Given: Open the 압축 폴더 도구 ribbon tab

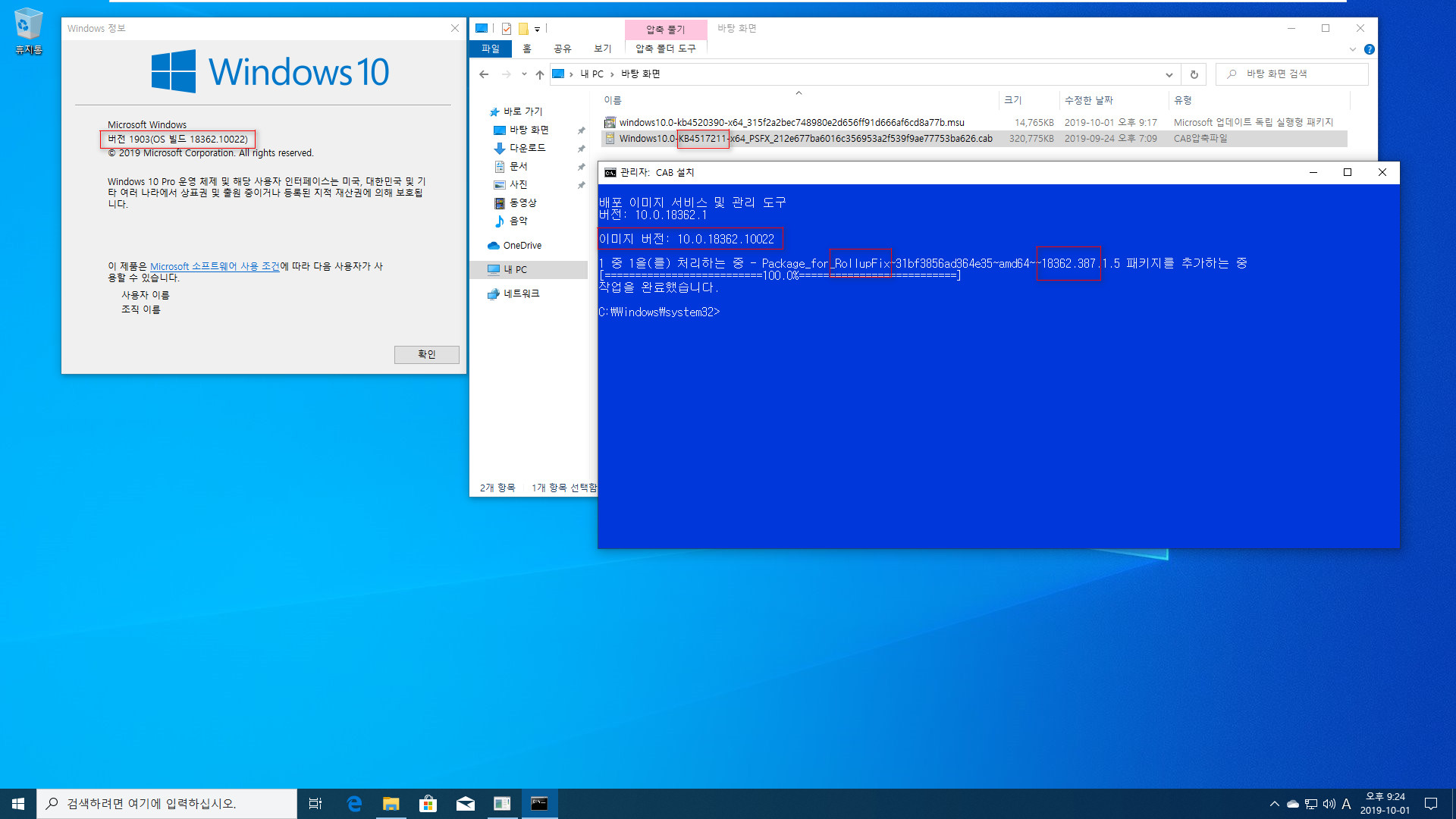Looking at the screenshot, I should pos(665,49).
